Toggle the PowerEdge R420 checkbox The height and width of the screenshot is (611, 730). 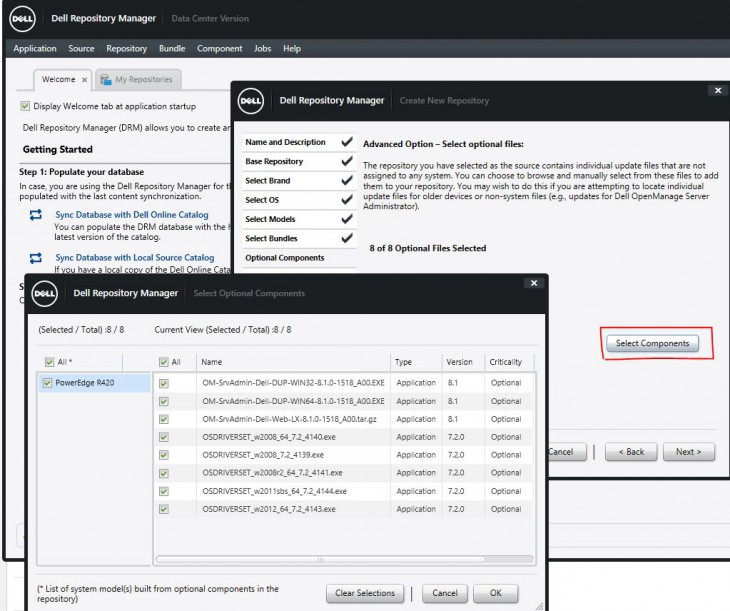48,383
